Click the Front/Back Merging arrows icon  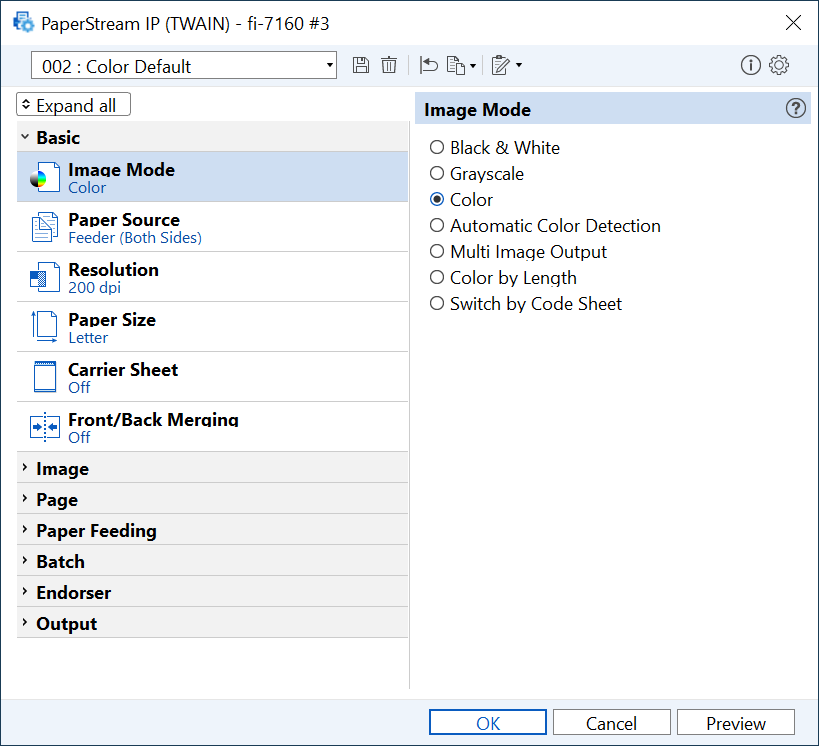click(45, 426)
